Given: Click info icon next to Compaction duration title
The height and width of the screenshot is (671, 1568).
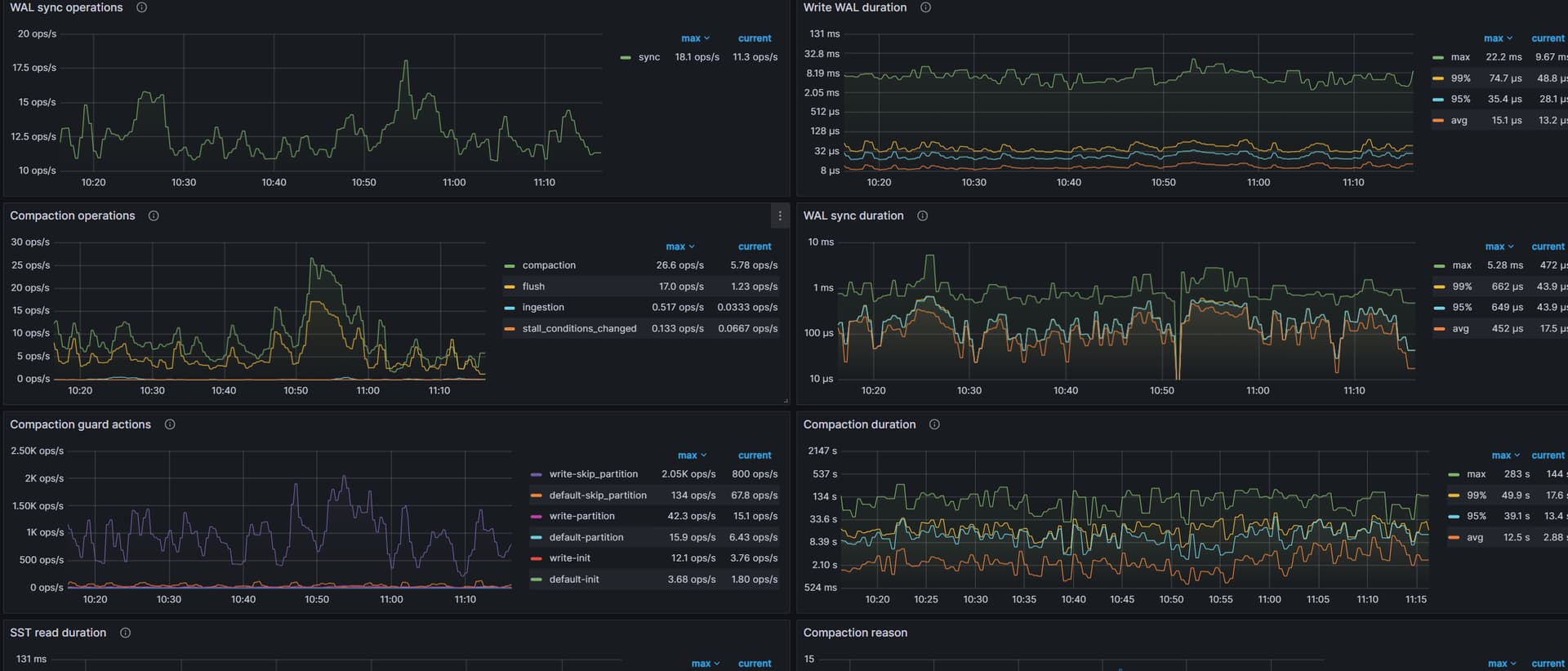Looking at the screenshot, I should coord(934,424).
